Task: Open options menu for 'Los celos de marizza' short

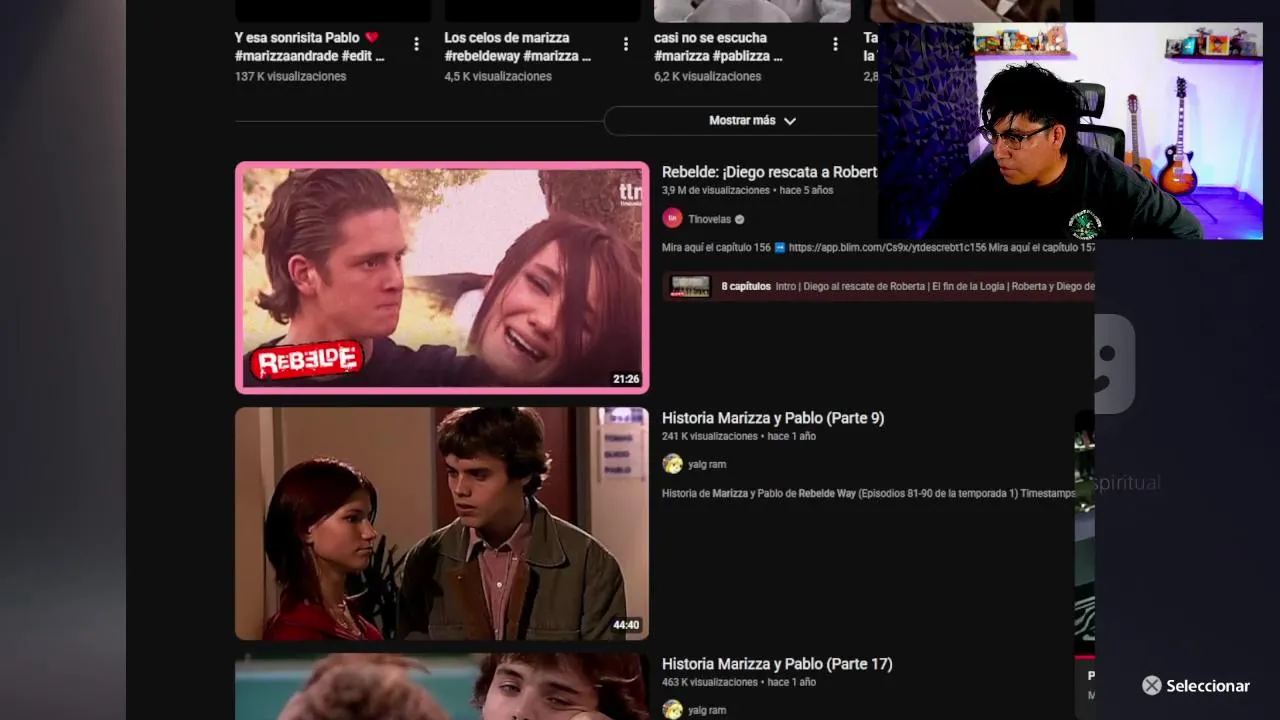Action: [626, 44]
